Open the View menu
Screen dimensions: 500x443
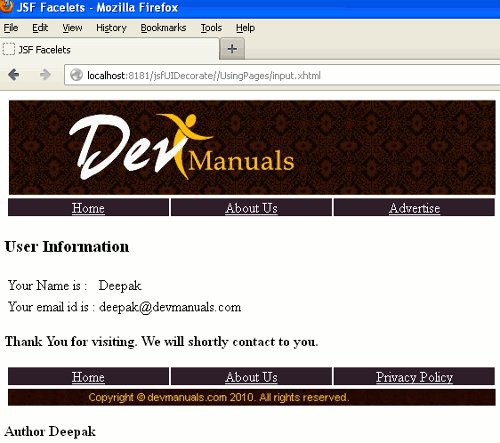point(72,28)
